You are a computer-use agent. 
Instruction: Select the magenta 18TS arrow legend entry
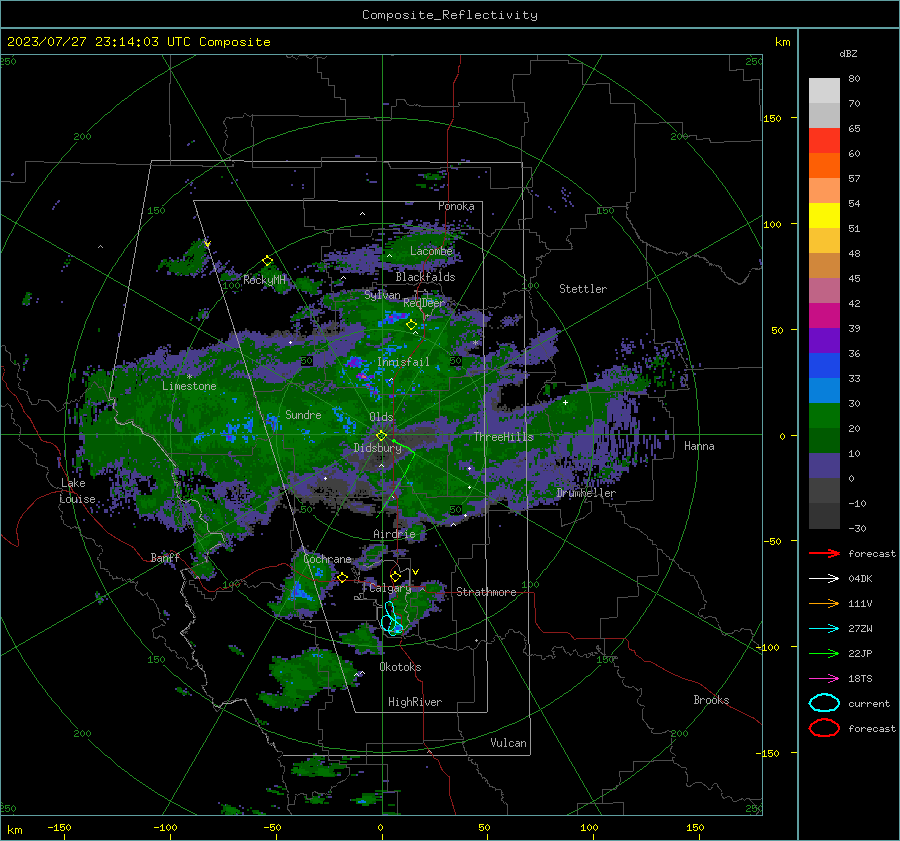click(x=824, y=678)
